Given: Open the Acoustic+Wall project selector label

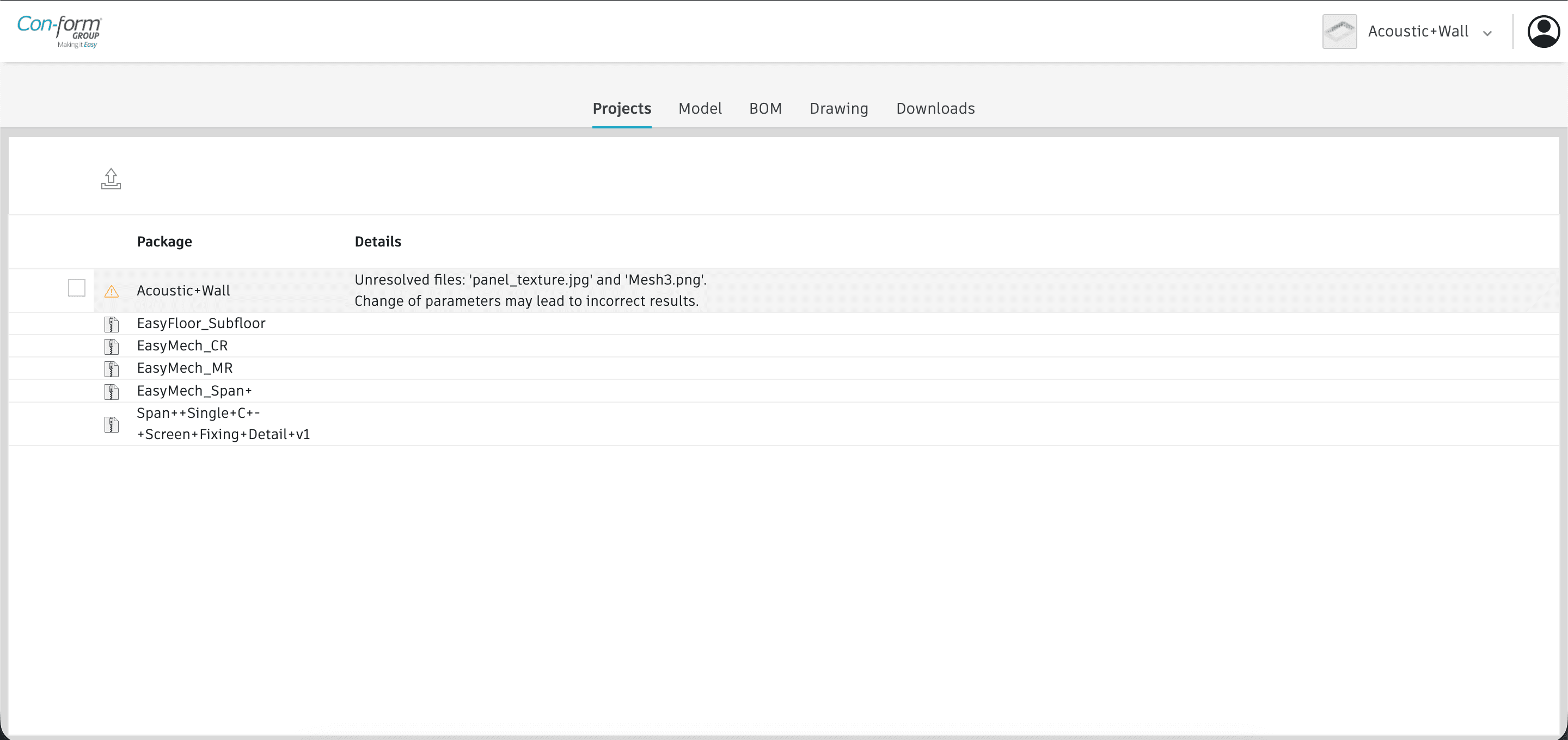Looking at the screenshot, I should [1418, 32].
